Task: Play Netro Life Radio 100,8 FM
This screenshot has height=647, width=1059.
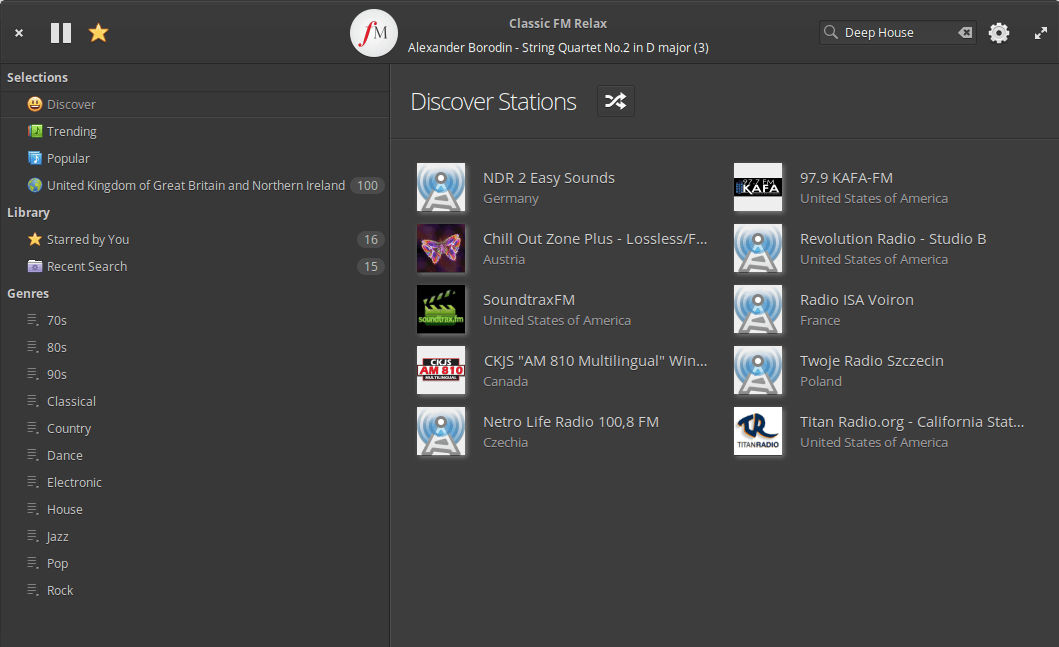Action: [571, 422]
